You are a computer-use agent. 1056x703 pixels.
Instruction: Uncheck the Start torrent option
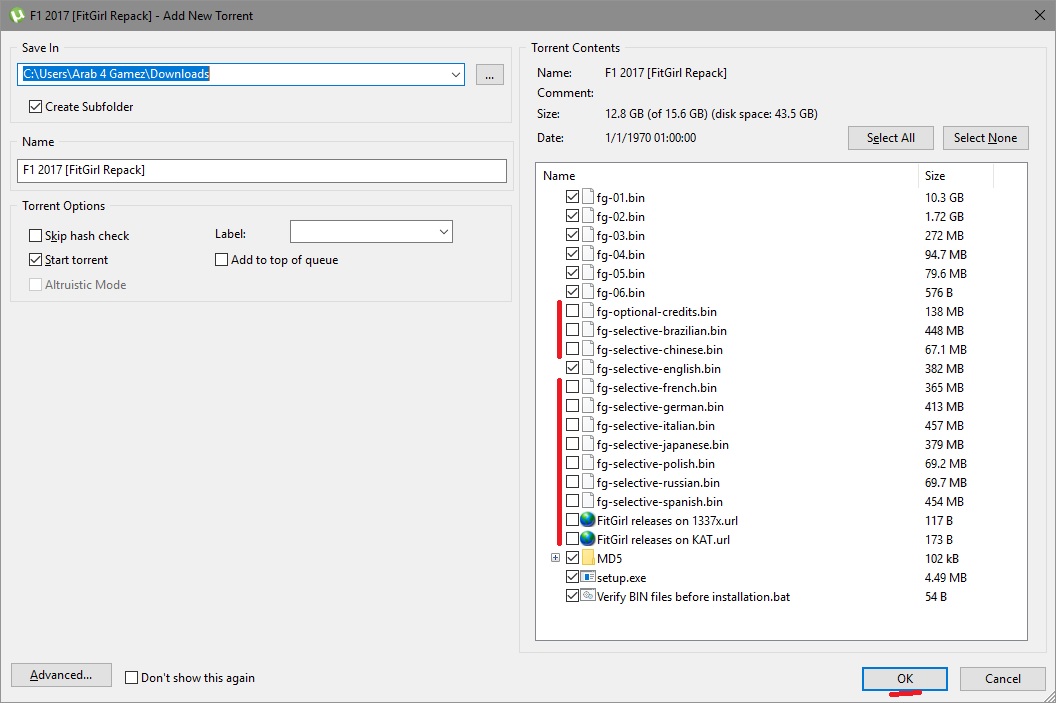coord(36,260)
